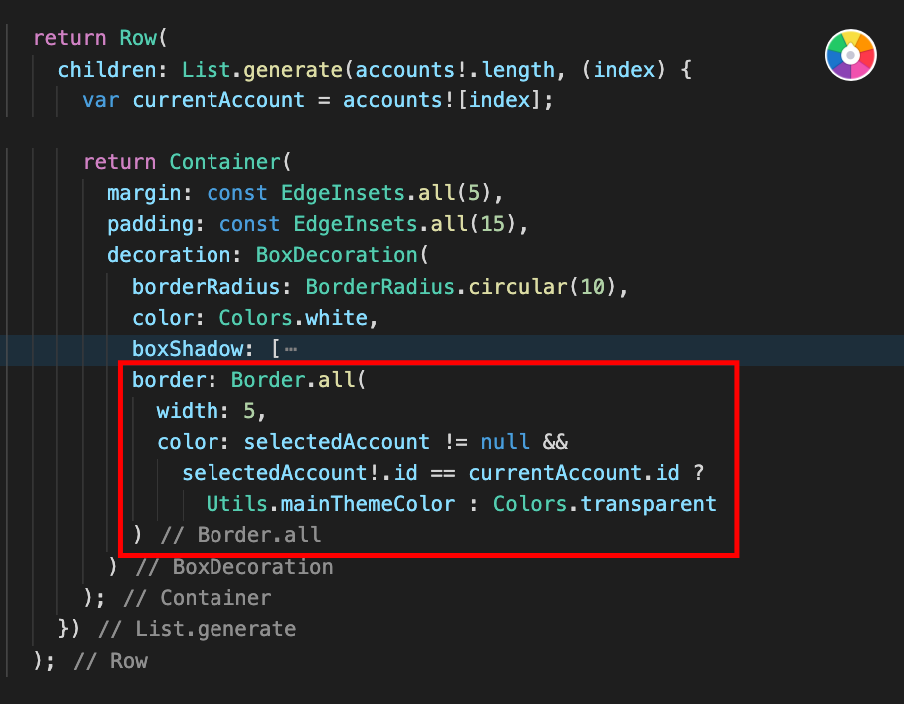Expand the folded boxShadow ellipsis
The width and height of the screenshot is (904, 704).
[290, 350]
